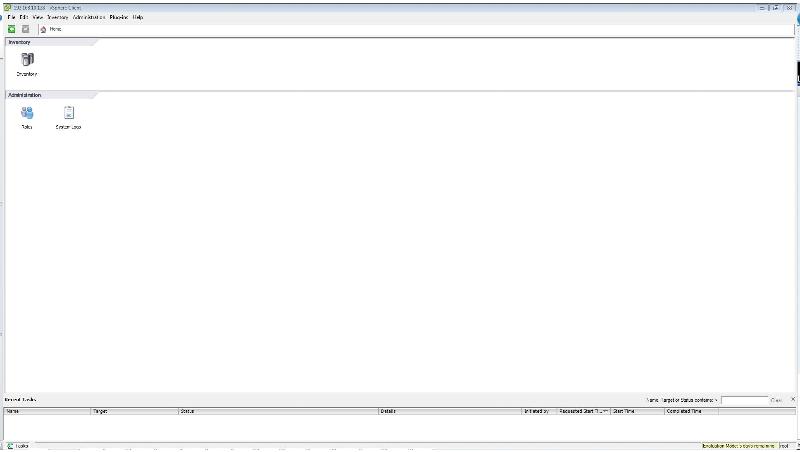Click the vSphere Client title bar icon

coord(7,8)
